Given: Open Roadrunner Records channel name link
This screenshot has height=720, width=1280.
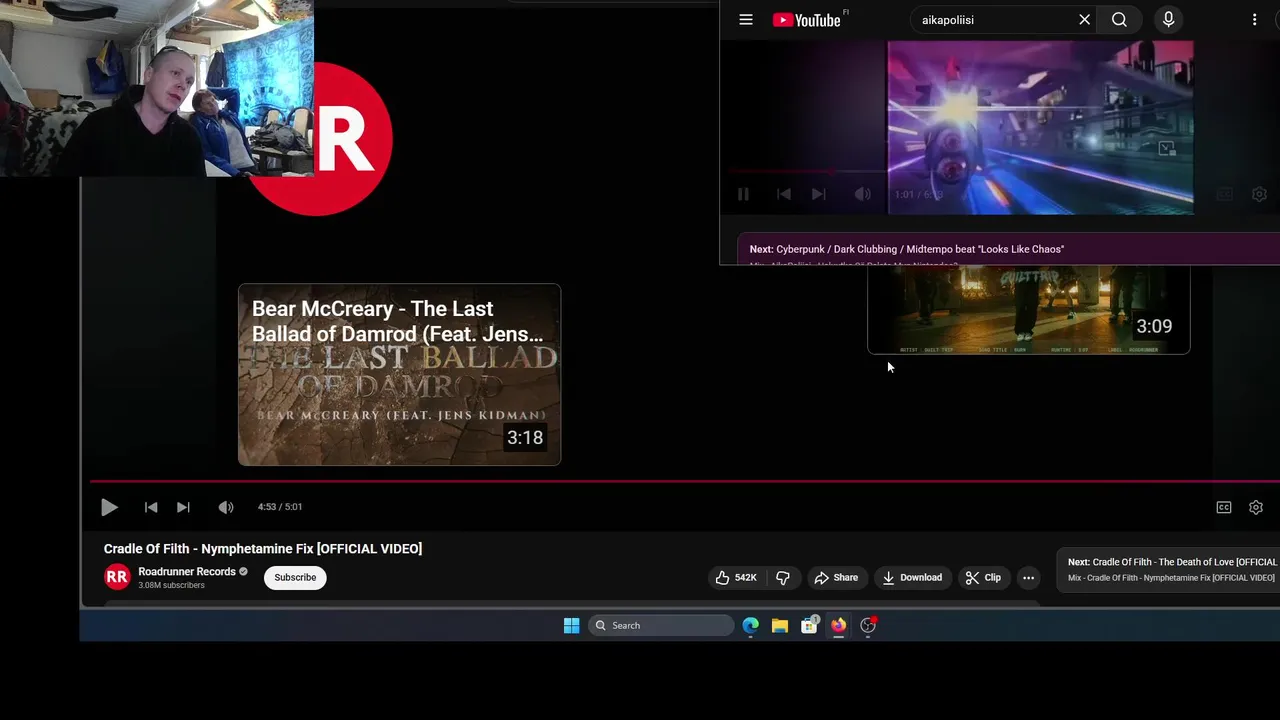Looking at the screenshot, I should (187, 571).
